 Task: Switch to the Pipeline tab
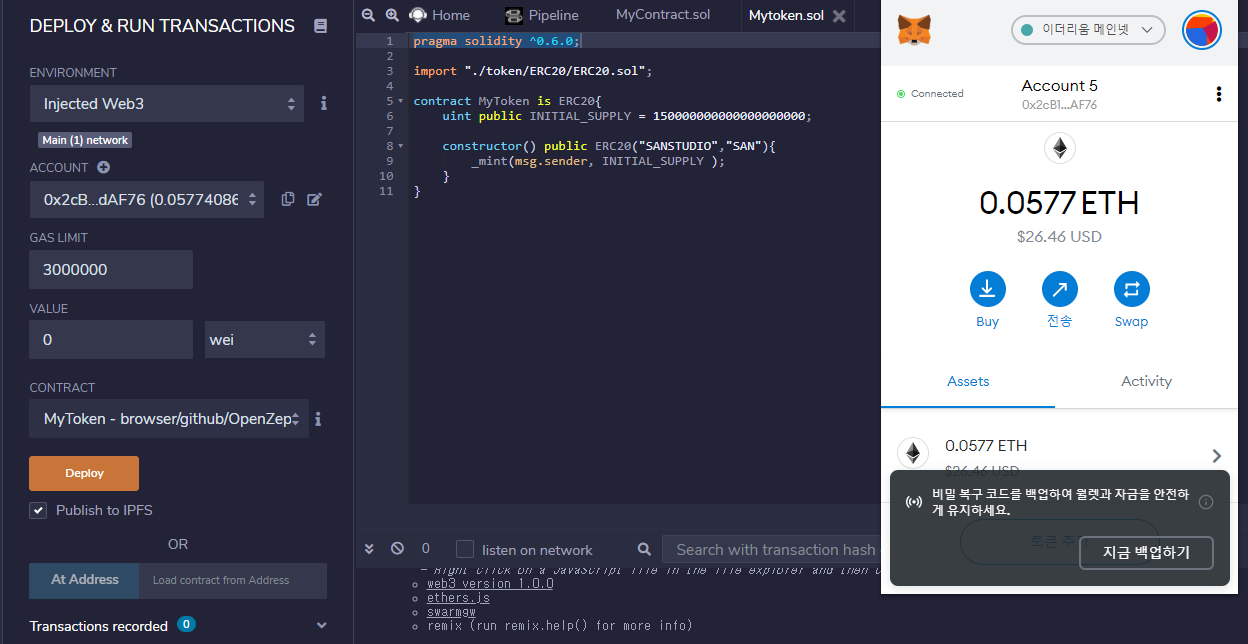coord(541,15)
